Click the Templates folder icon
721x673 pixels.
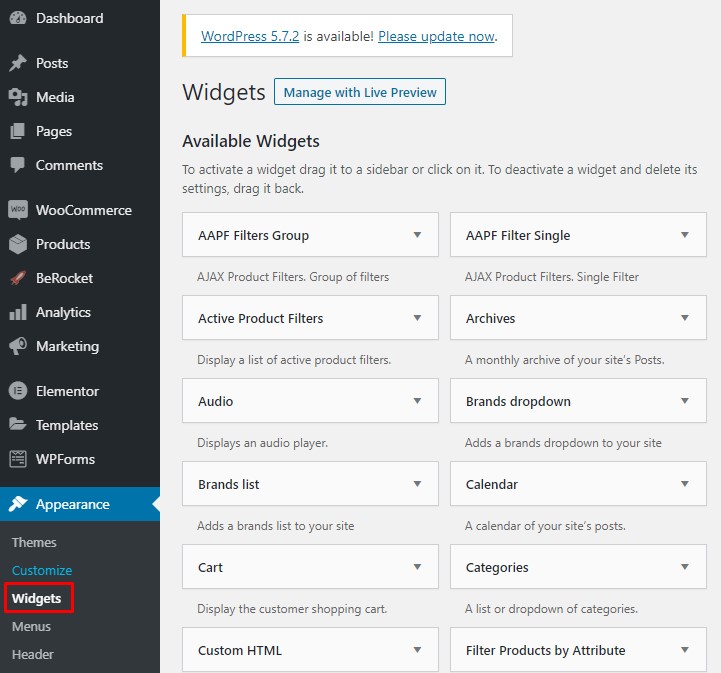18,424
